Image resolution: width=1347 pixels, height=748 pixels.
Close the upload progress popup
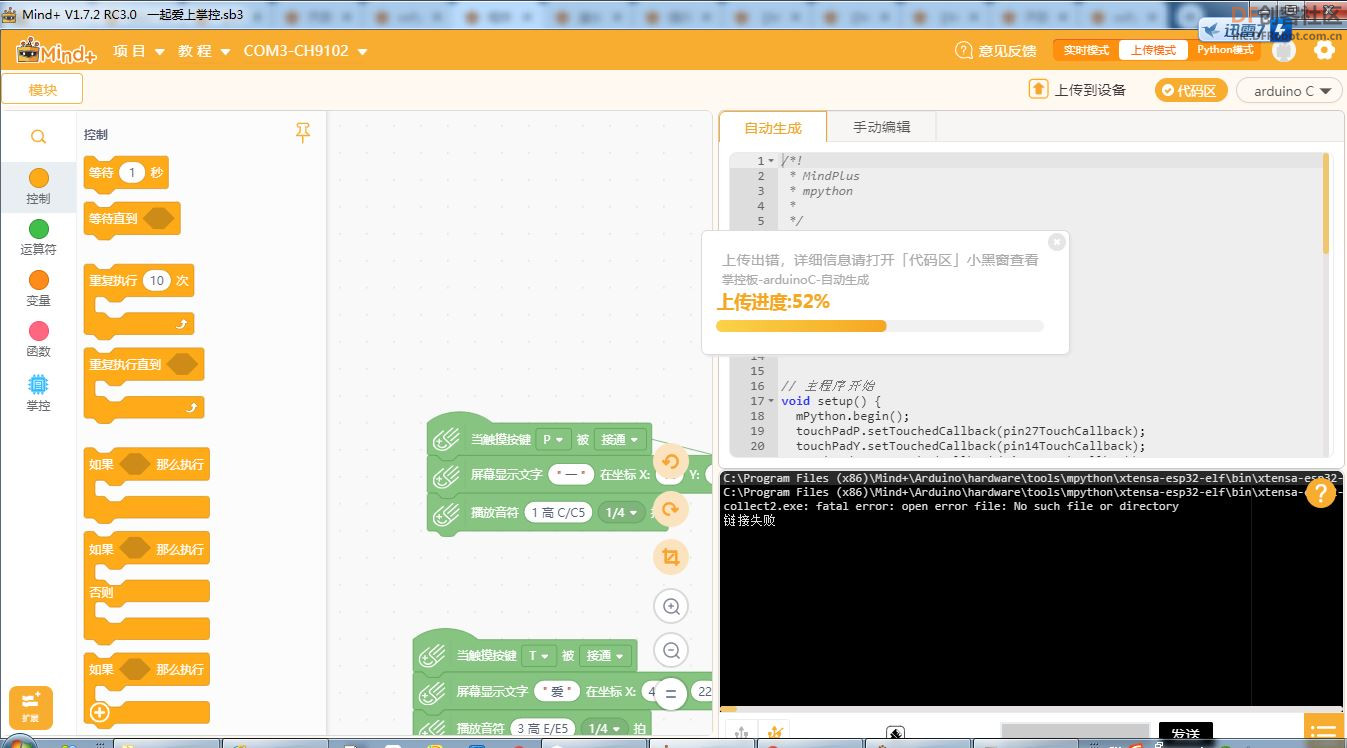[x=1056, y=242]
